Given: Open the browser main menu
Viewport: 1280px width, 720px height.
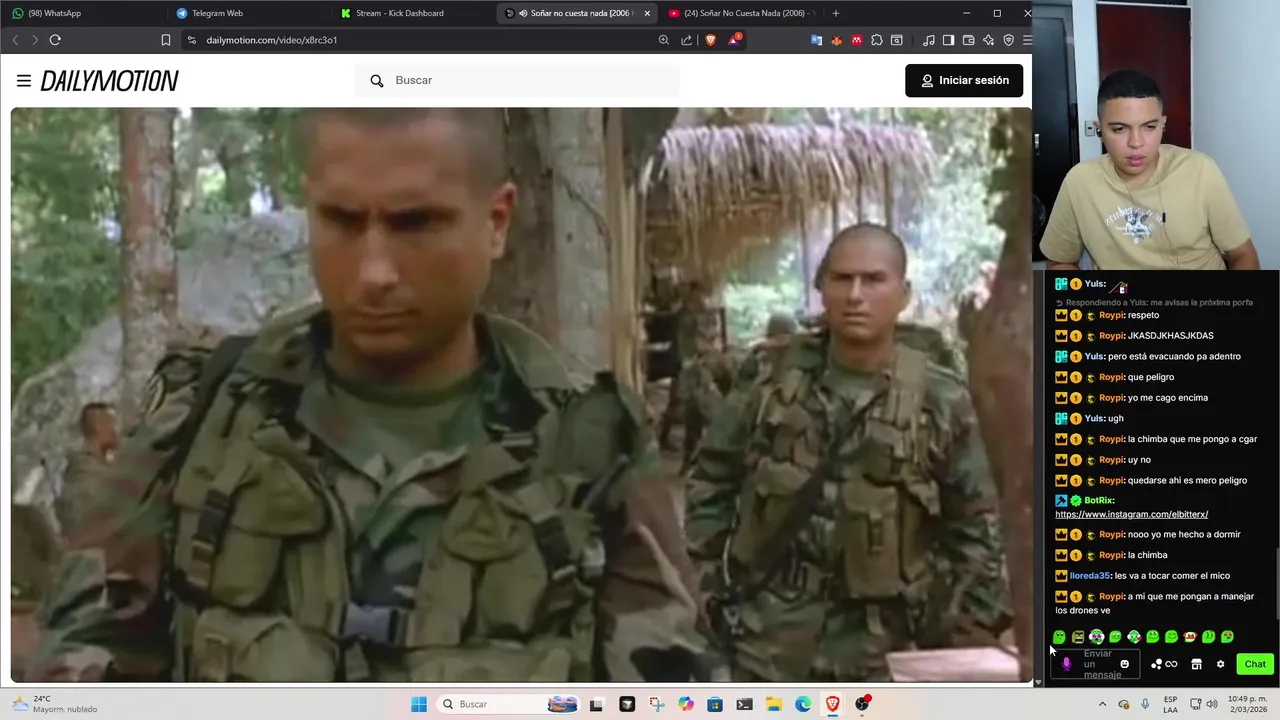Looking at the screenshot, I should coord(1026,40).
